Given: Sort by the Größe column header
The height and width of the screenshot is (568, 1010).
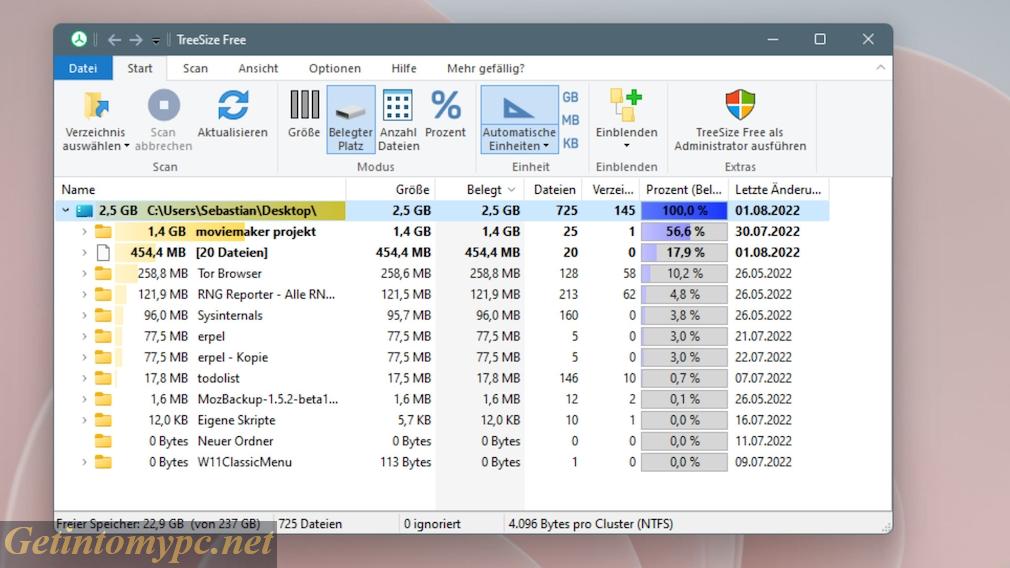Looking at the screenshot, I should click(x=391, y=189).
